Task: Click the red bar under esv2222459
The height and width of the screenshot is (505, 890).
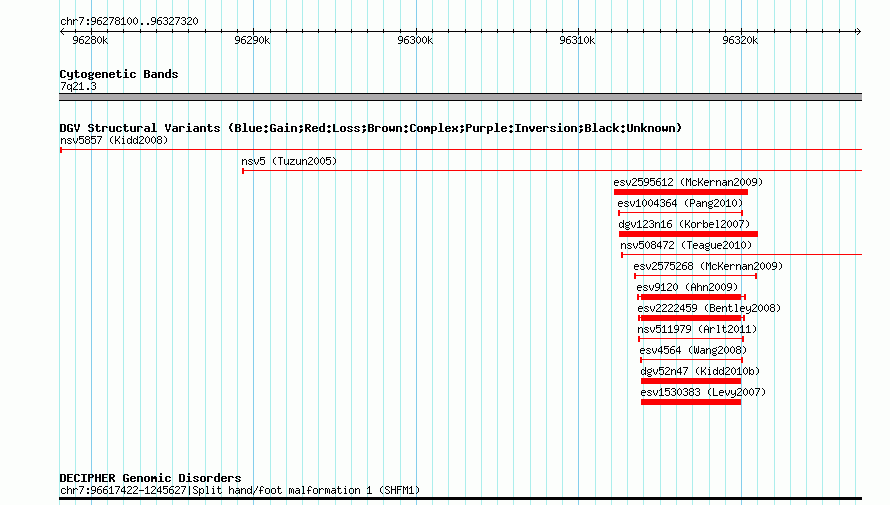Action: [691, 318]
